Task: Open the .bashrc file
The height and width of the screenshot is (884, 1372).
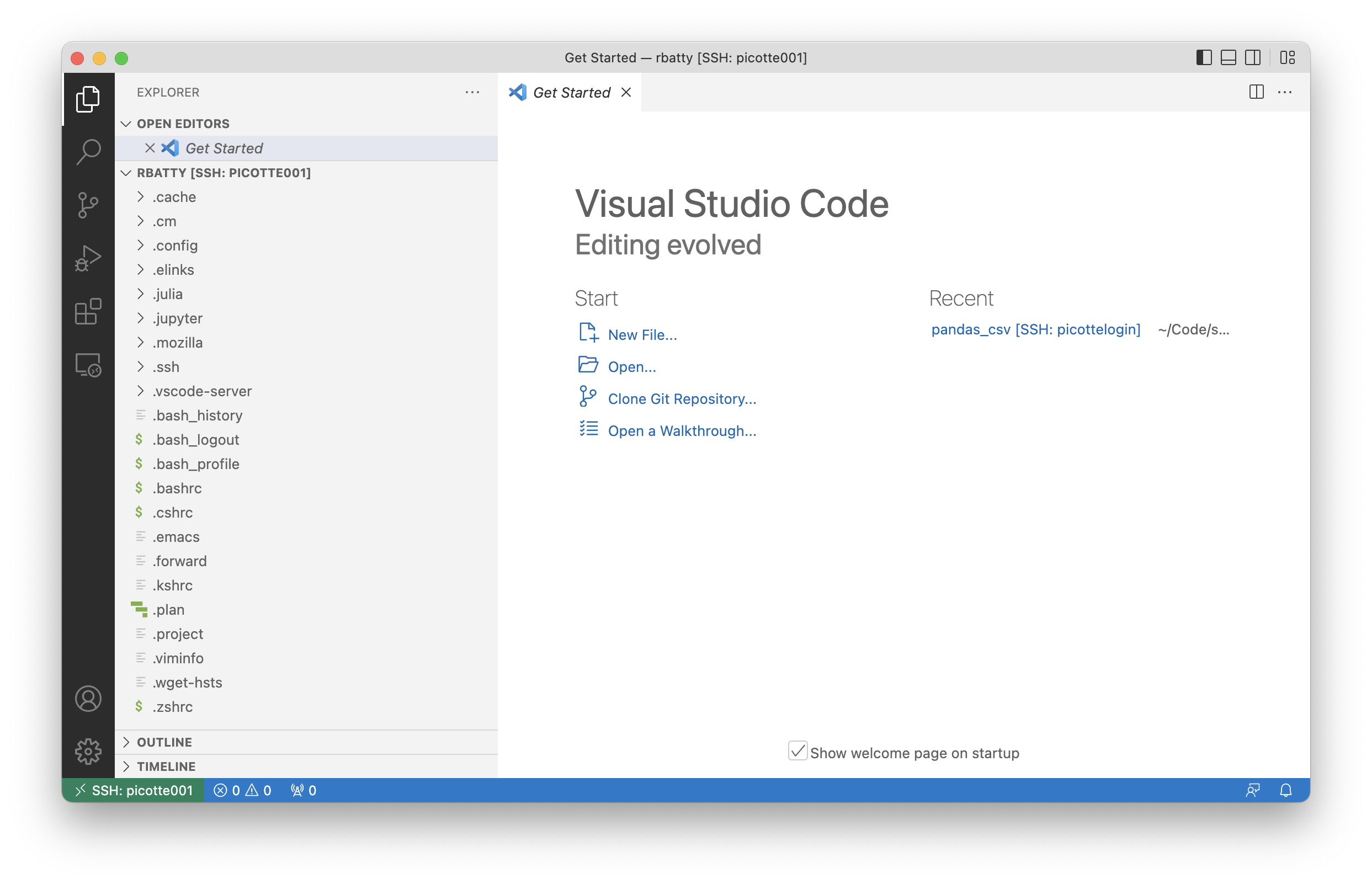Action: click(x=306, y=488)
